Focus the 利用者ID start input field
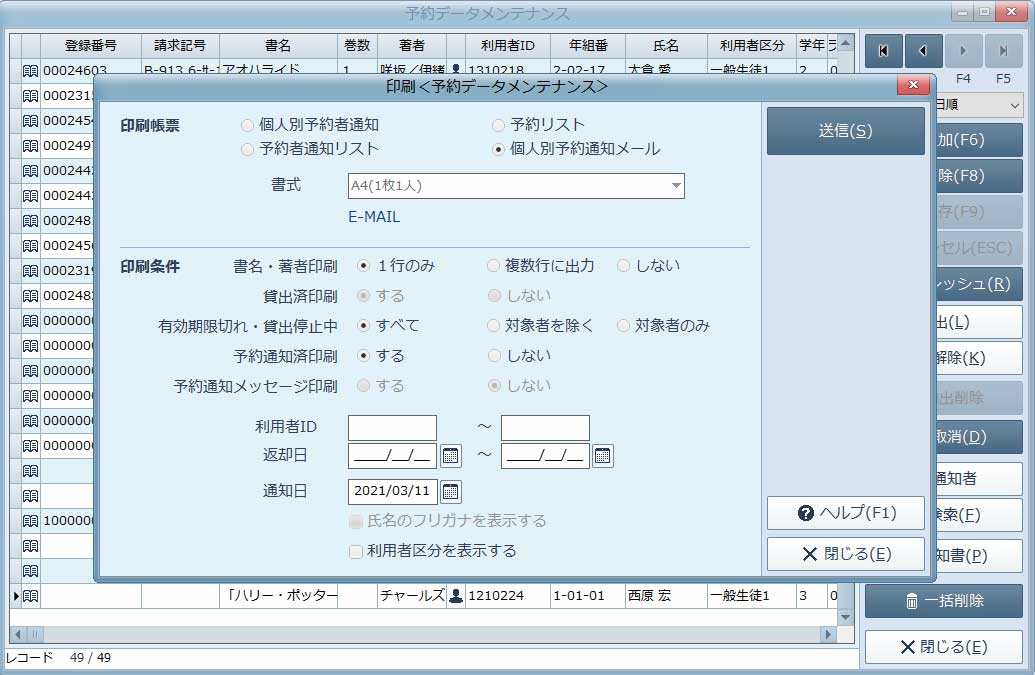1035x675 pixels. point(392,428)
